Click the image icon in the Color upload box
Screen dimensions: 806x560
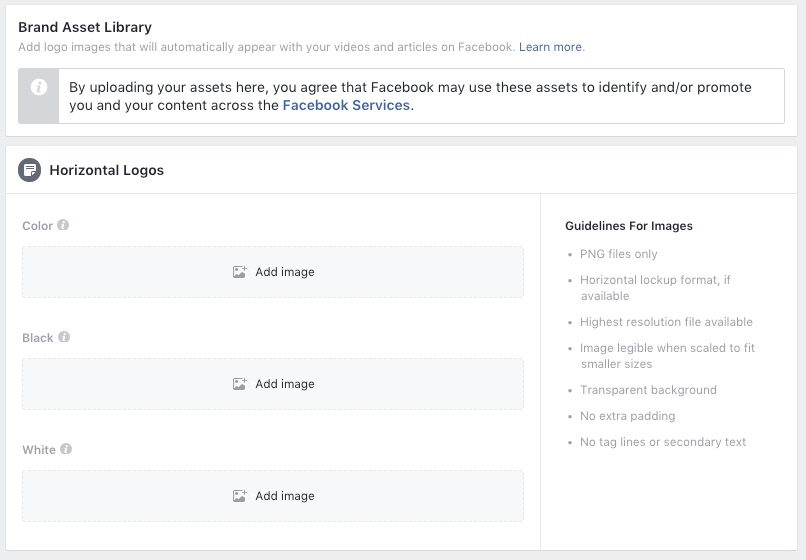(240, 272)
